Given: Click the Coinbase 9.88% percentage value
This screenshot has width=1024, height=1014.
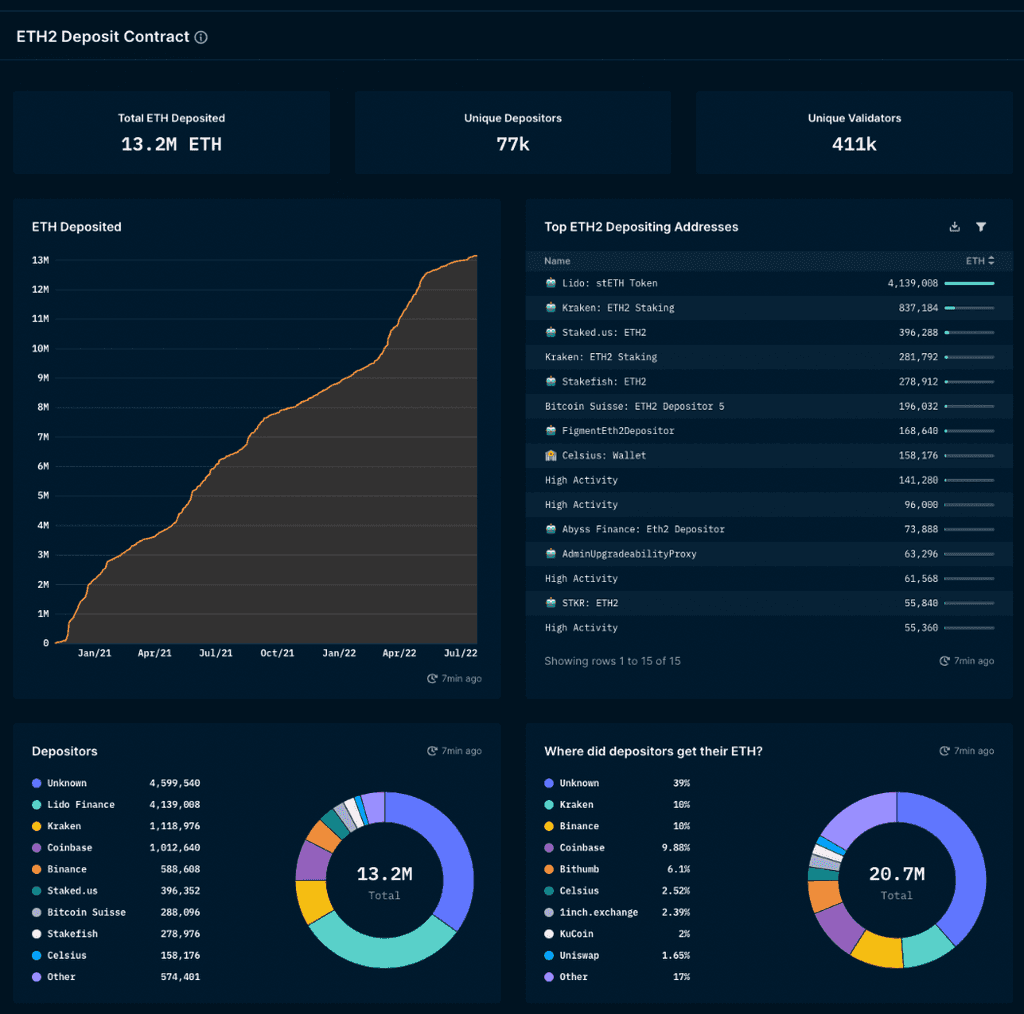Looking at the screenshot, I should click(676, 848).
